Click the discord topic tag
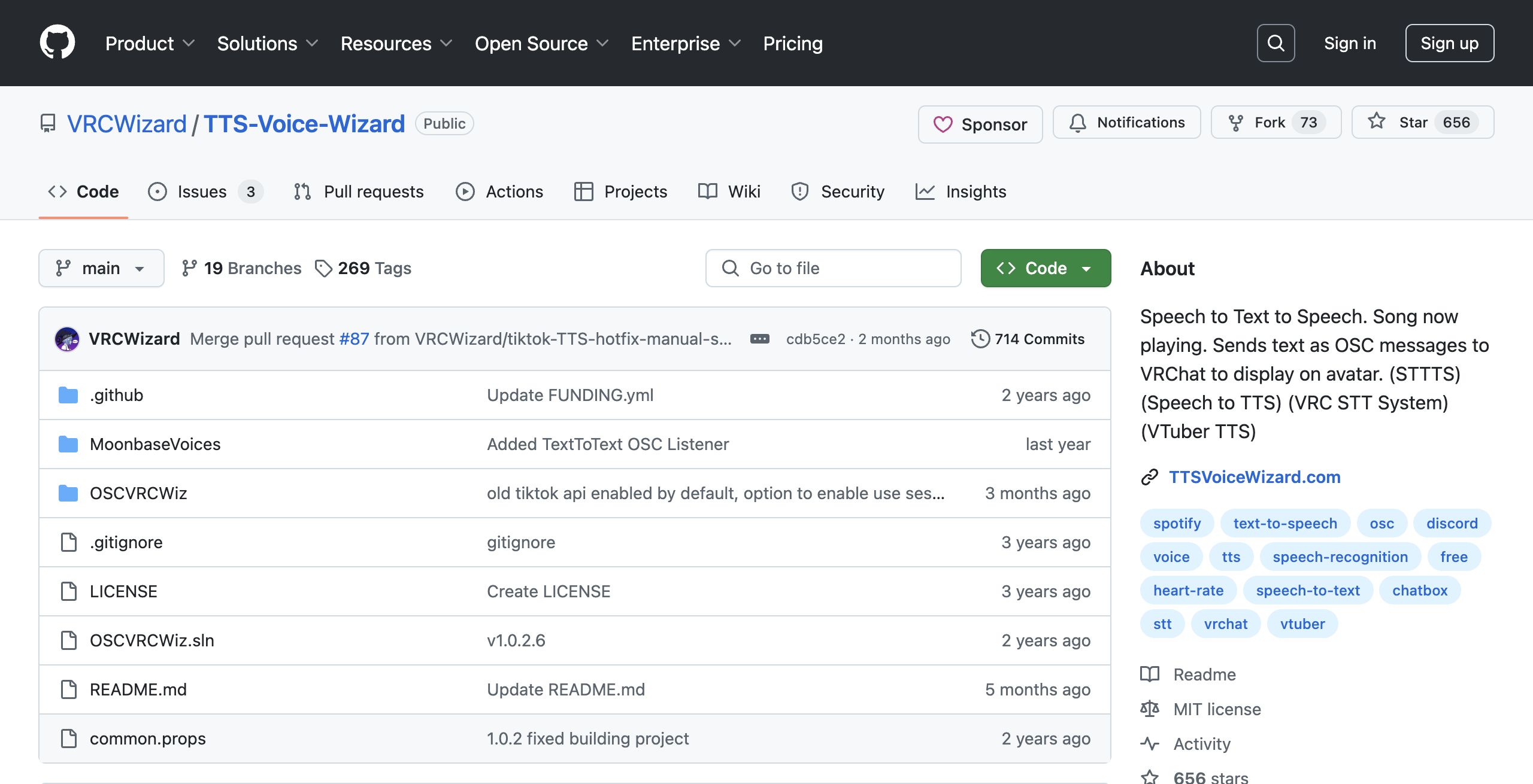Screen dimensions: 1533x784 [1452, 524]
